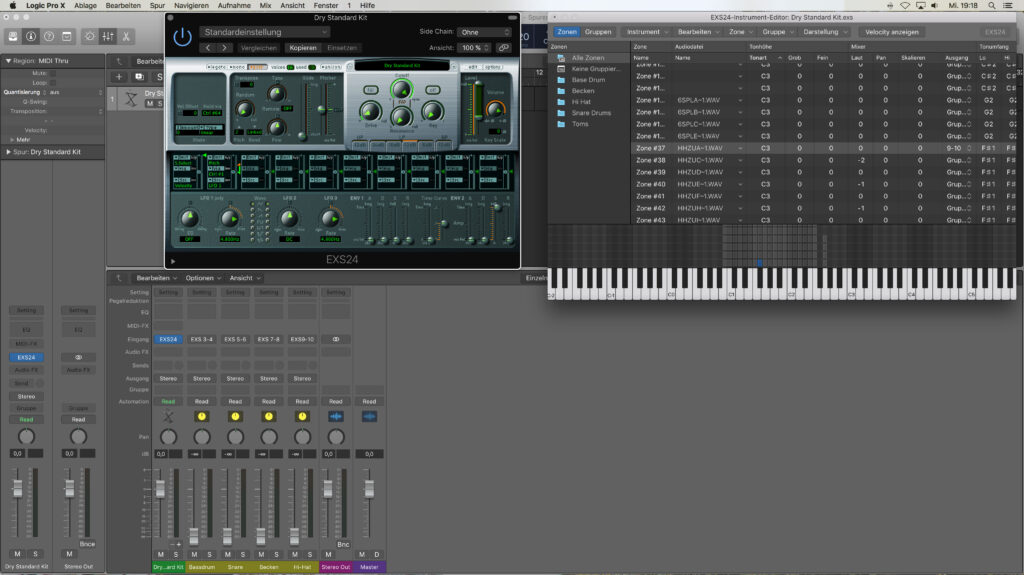The width and height of the screenshot is (1024, 575).
Task: Switch to Zonen tab in EXS24 editor
Action: [x=567, y=32]
